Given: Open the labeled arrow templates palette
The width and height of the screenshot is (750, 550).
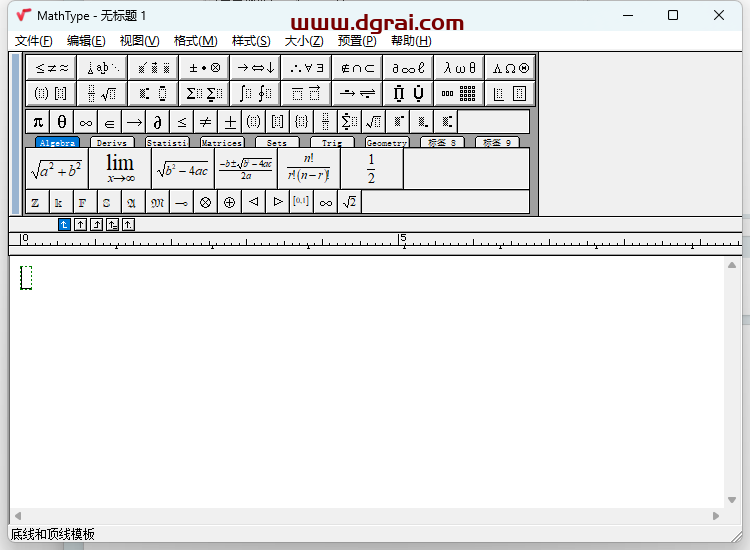Looking at the screenshot, I should click(x=357, y=93).
